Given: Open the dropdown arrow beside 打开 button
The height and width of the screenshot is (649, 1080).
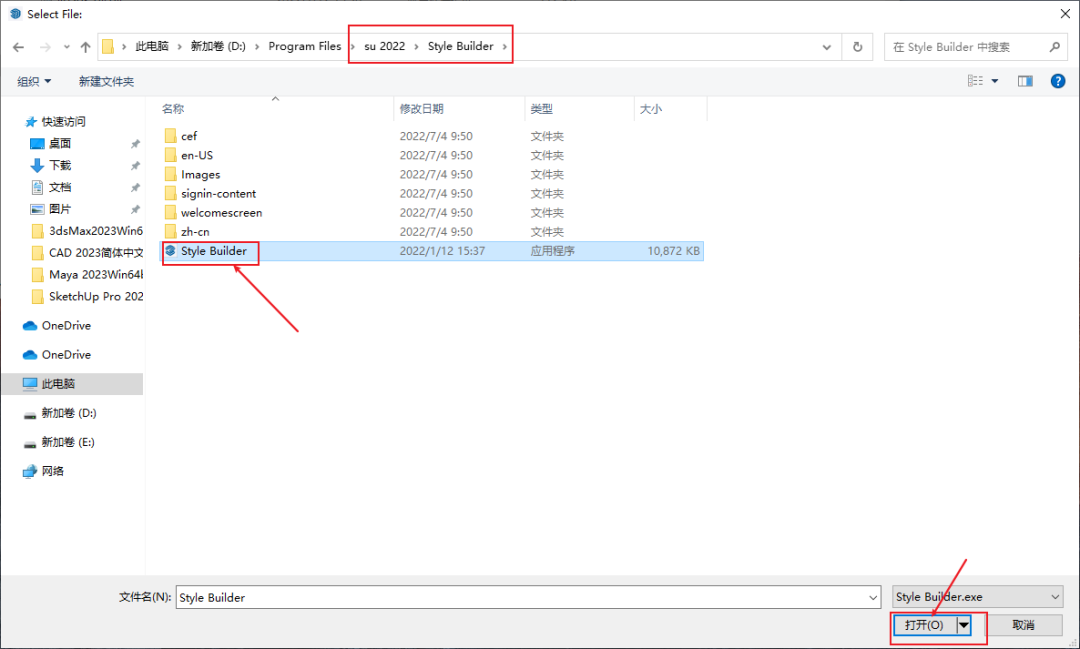Looking at the screenshot, I should coord(964,625).
